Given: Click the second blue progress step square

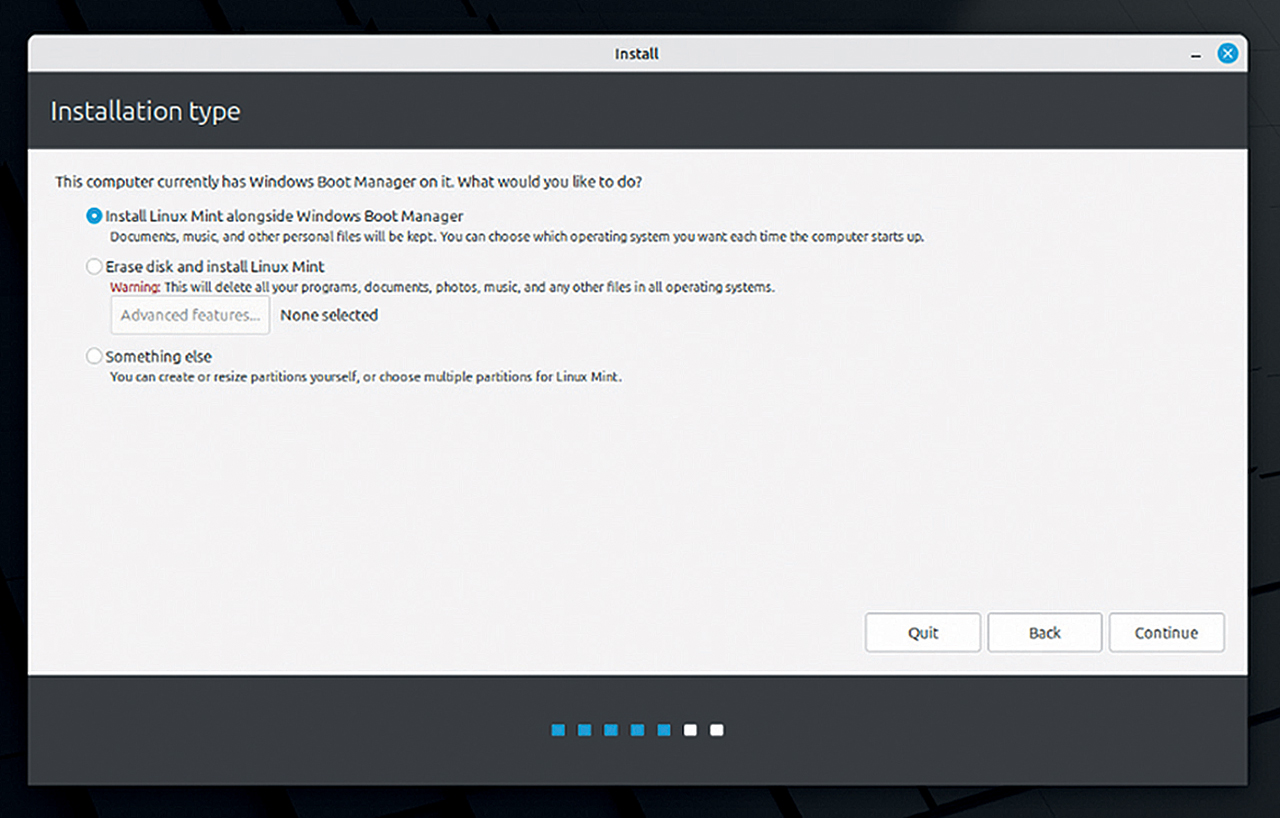Looking at the screenshot, I should pyautogui.click(x=585, y=730).
